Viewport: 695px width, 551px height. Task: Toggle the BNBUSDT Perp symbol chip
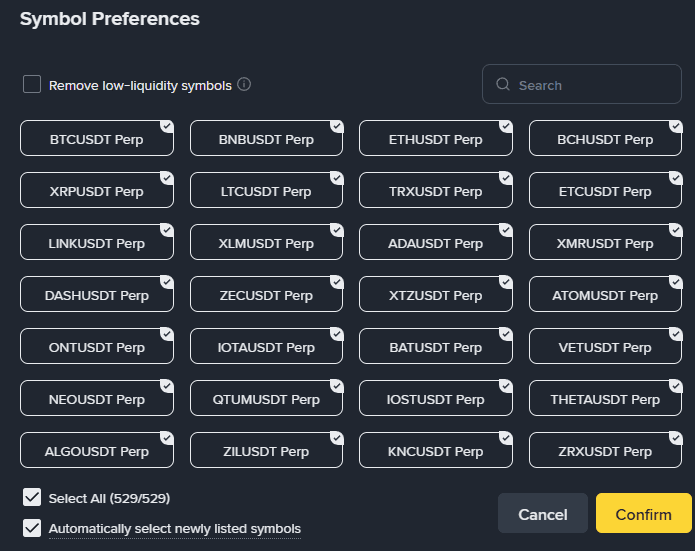tap(266, 140)
